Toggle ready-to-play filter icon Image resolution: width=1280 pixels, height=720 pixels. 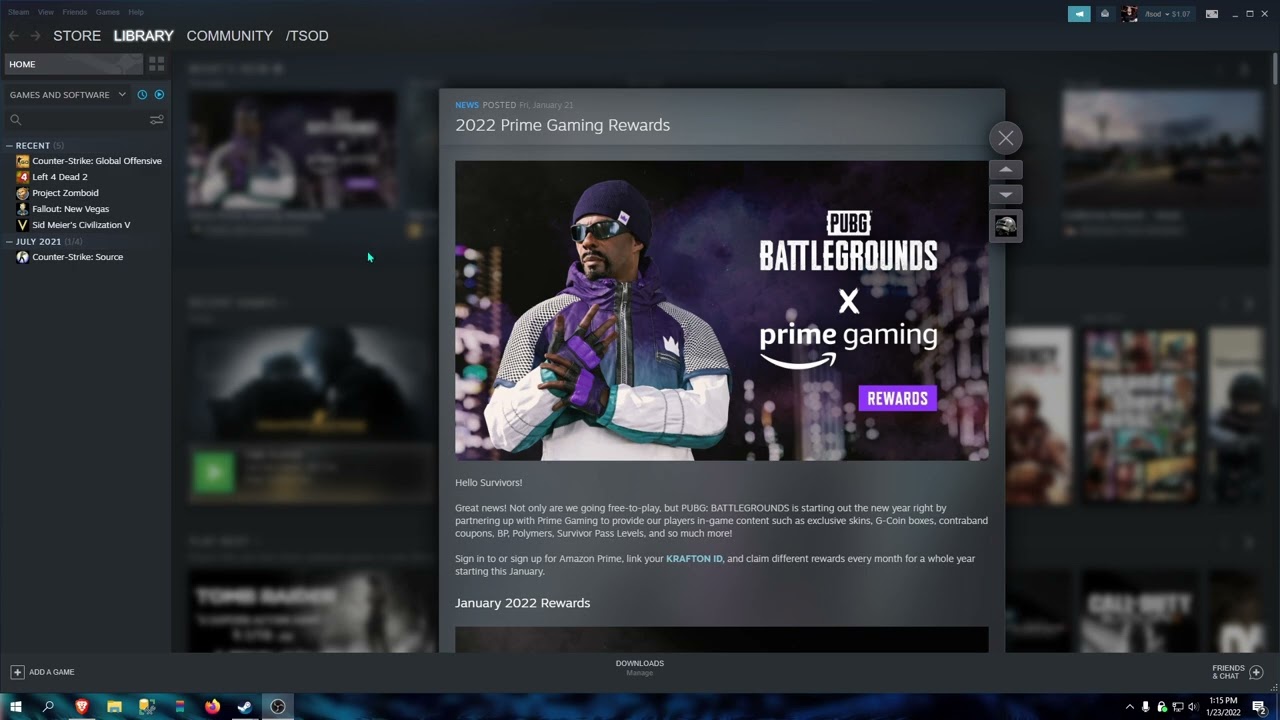pyautogui.click(x=159, y=95)
